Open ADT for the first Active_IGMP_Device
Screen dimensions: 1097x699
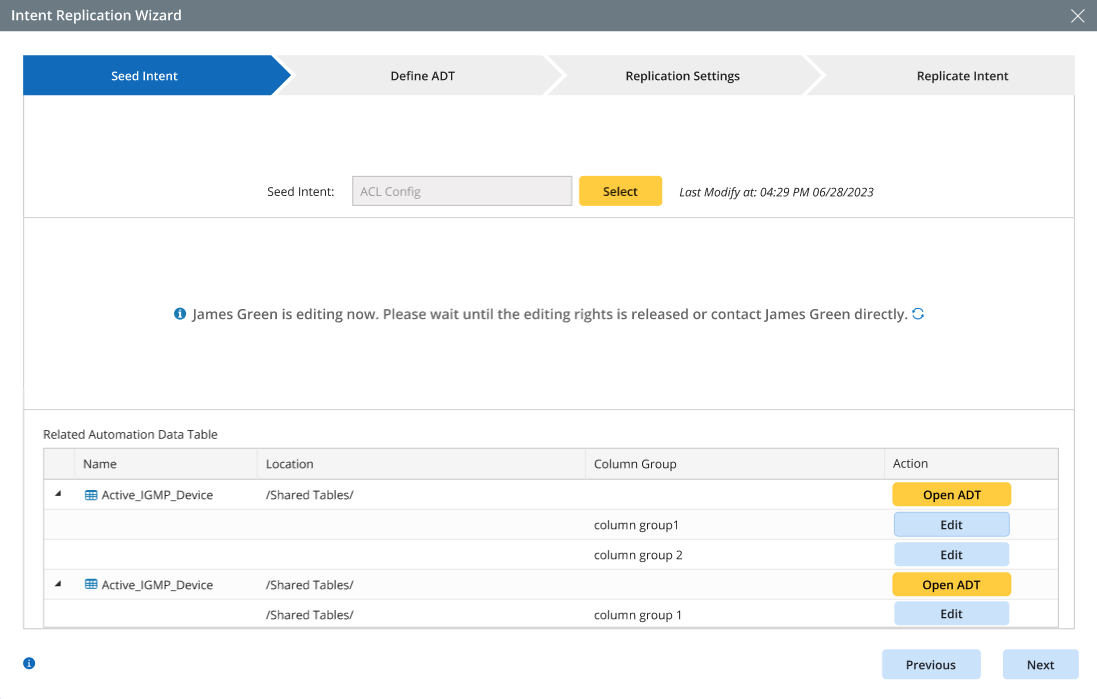(x=951, y=495)
